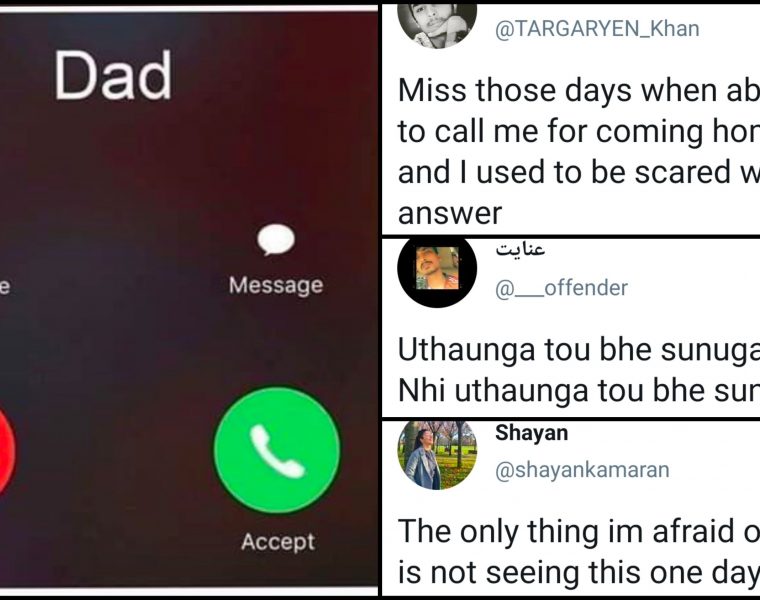Tap the green Accept call button

pos(277,450)
